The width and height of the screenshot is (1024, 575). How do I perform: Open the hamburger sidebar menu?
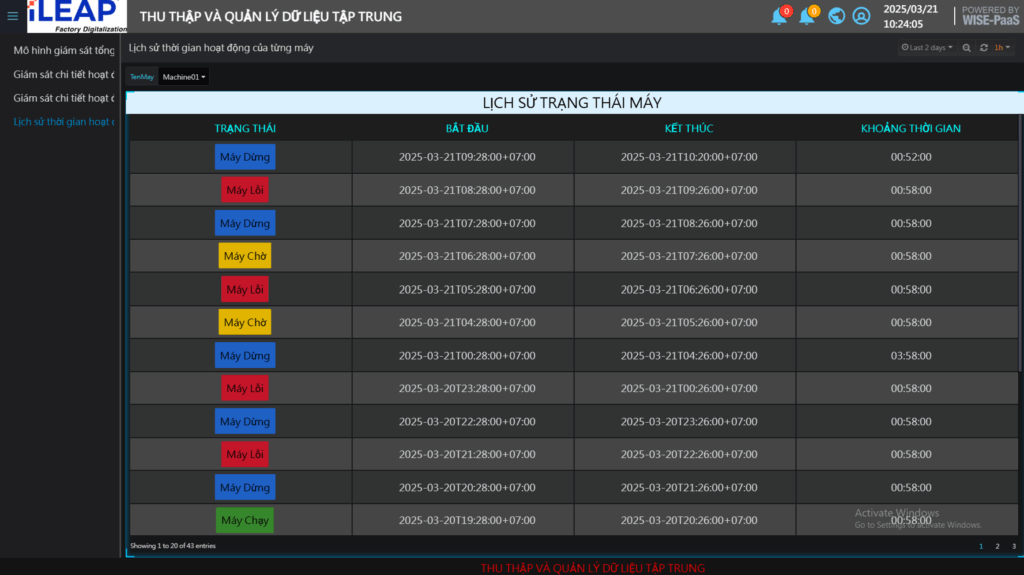[x=13, y=16]
